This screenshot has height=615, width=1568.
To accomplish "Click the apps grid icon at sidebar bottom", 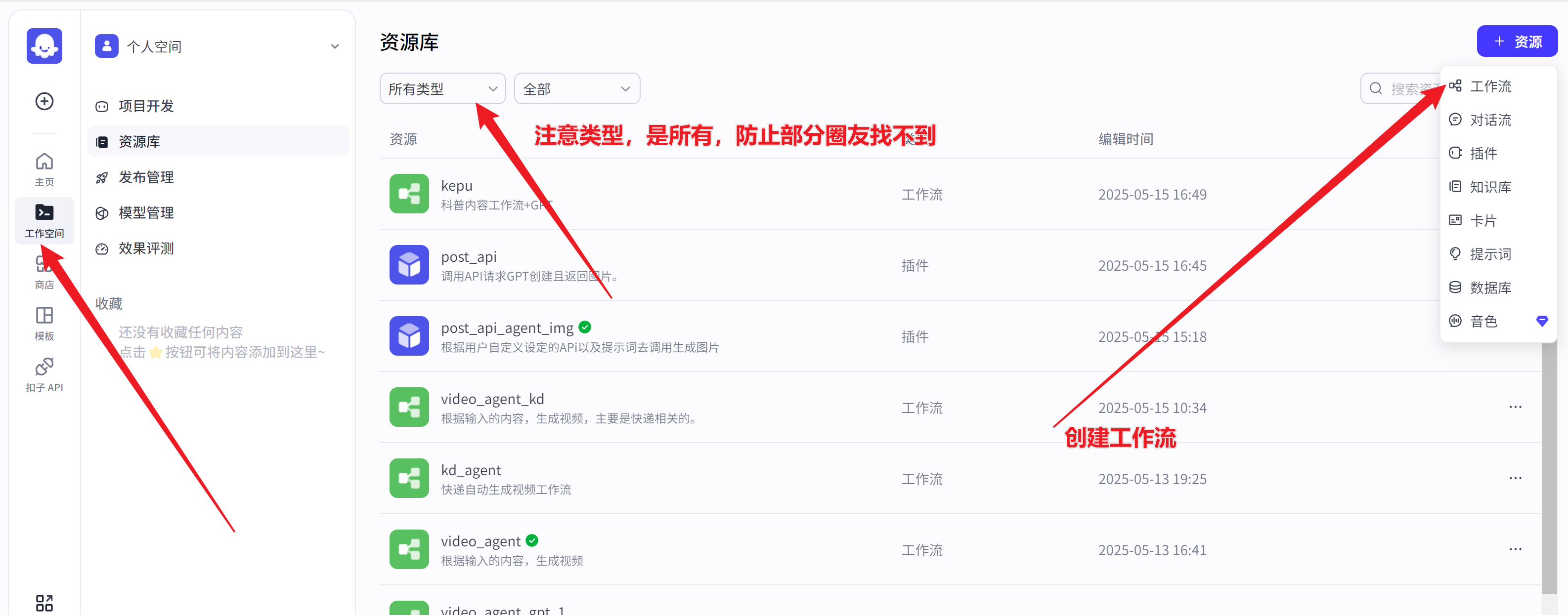I will pos(44,603).
